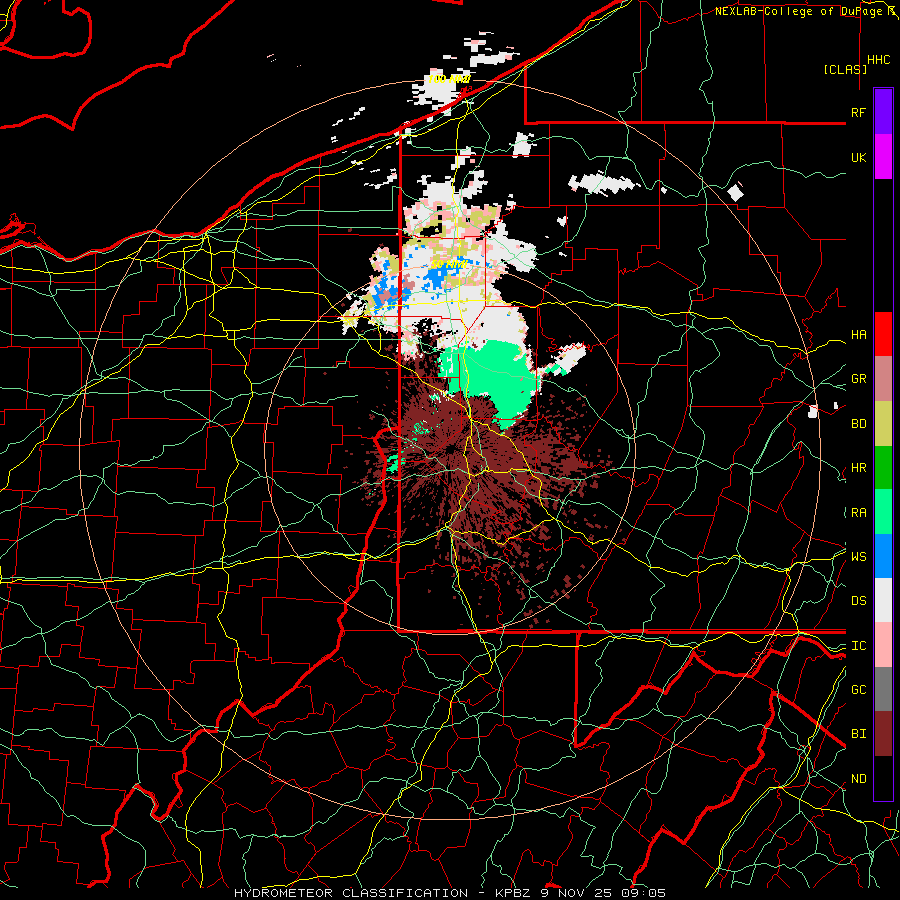Screen dimensions: 900x900
Task: Click the blue WS legend swatch
Action: [x=883, y=556]
